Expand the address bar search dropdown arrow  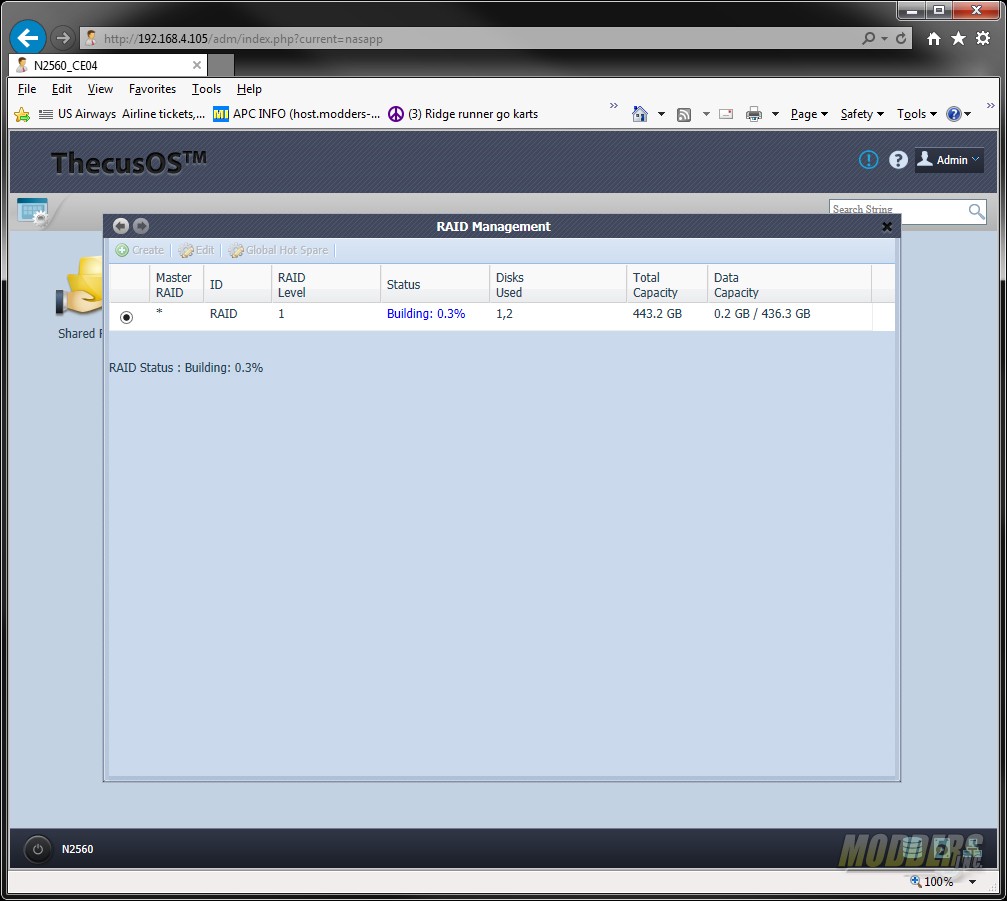pyautogui.click(x=884, y=39)
